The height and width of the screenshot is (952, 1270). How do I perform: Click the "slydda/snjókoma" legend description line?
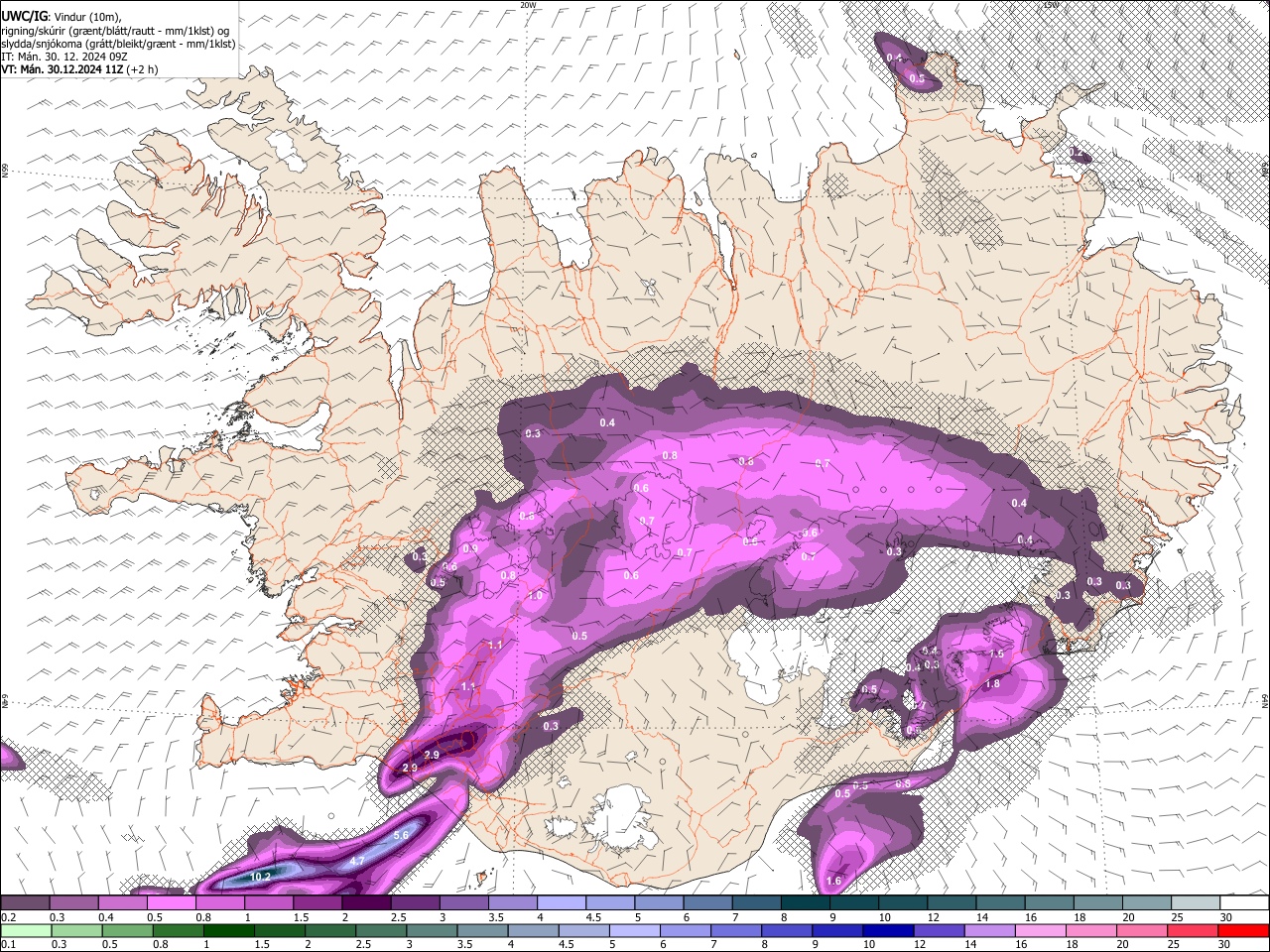click(x=118, y=45)
